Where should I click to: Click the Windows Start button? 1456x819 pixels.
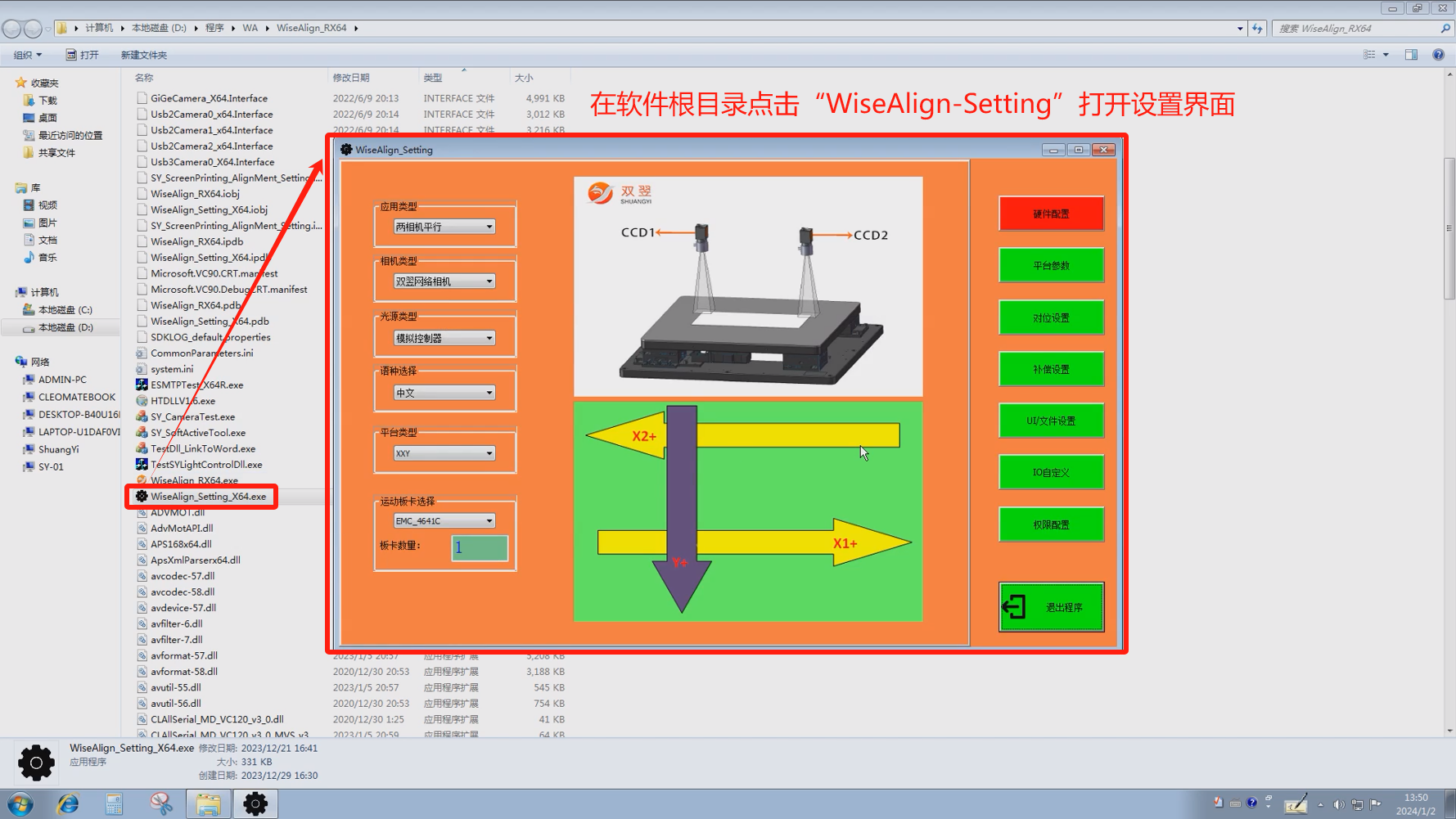(x=20, y=804)
